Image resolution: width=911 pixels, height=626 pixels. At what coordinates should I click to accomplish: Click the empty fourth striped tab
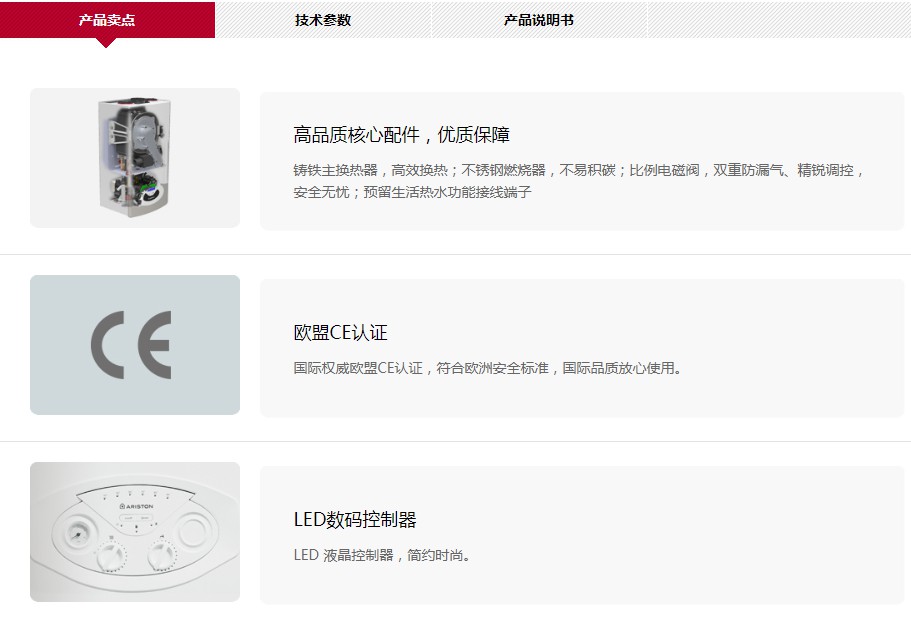pos(779,20)
